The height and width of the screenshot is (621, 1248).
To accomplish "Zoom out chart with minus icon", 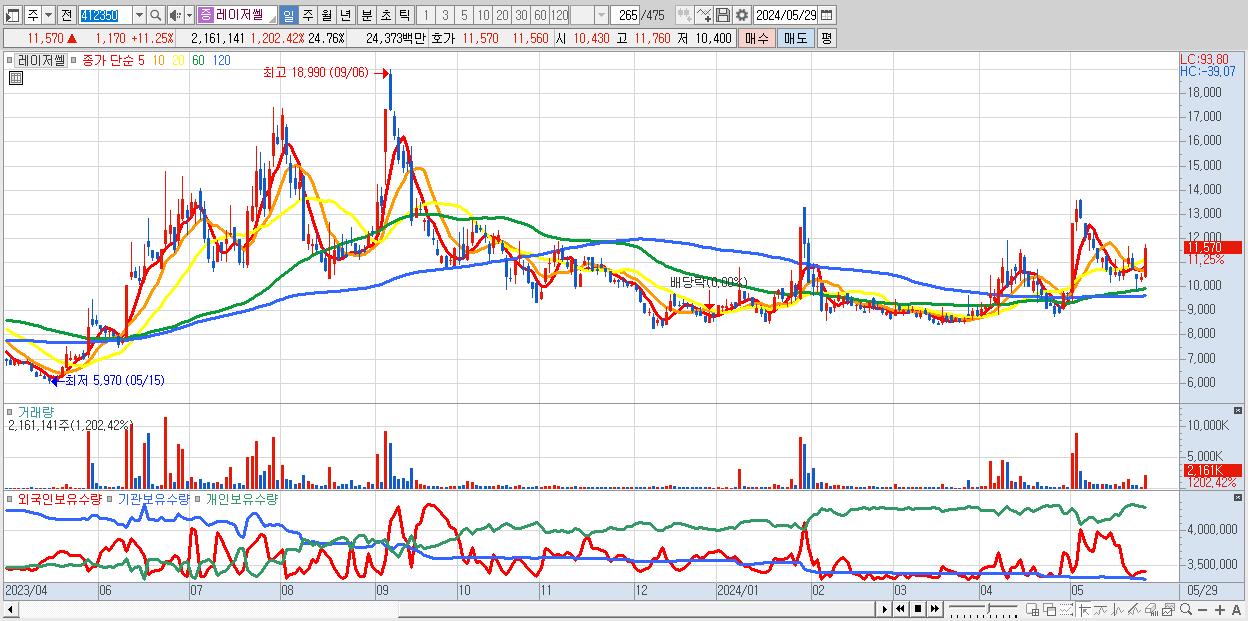I will pyautogui.click(x=1203, y=610).
